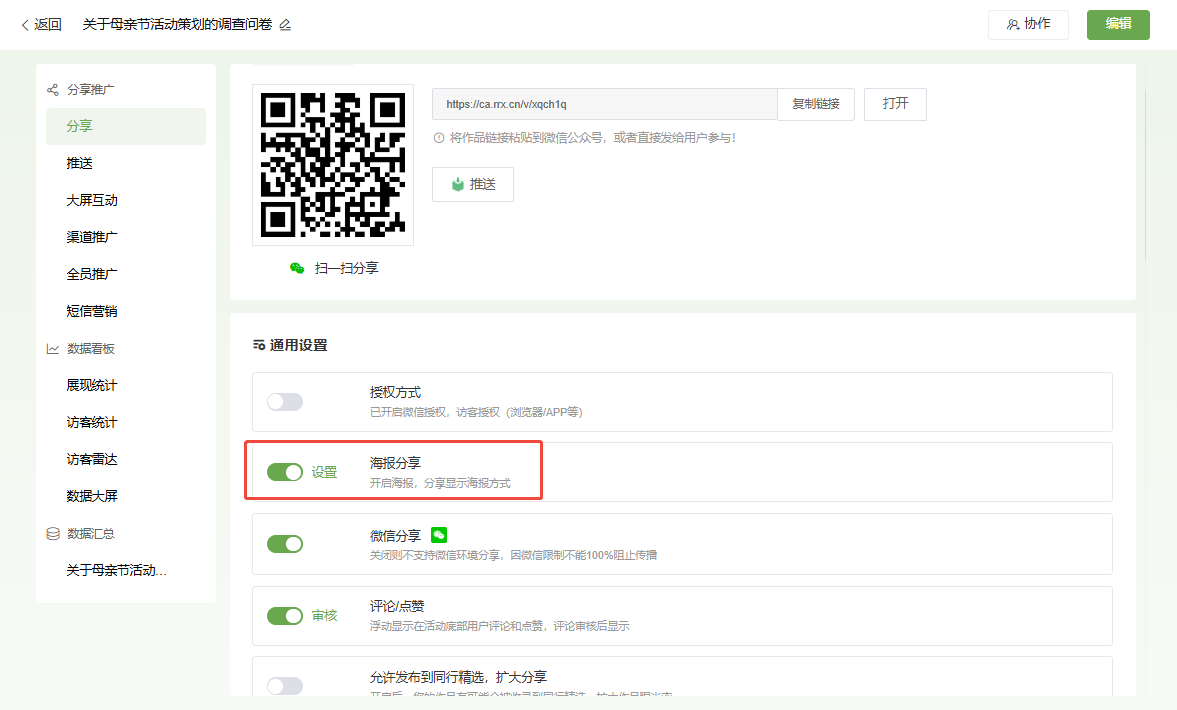The width and height of the screenshot is (1177, 710).
Task: Click the 通用设置 section icon
Action: click(259, 345)
